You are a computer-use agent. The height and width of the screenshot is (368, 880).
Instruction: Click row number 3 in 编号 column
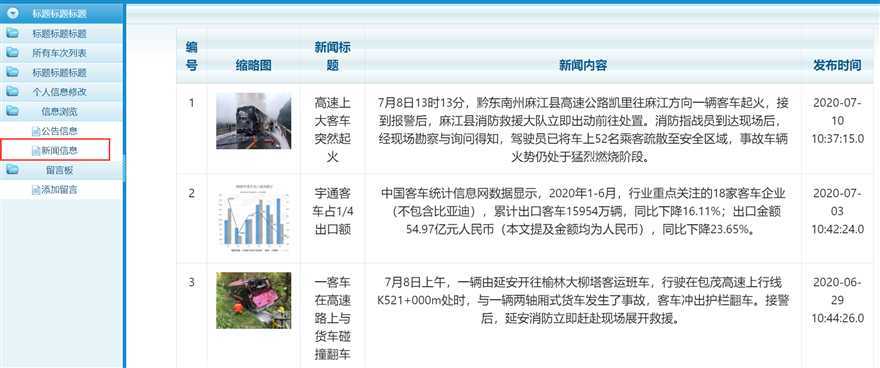(x=191, y=282)
